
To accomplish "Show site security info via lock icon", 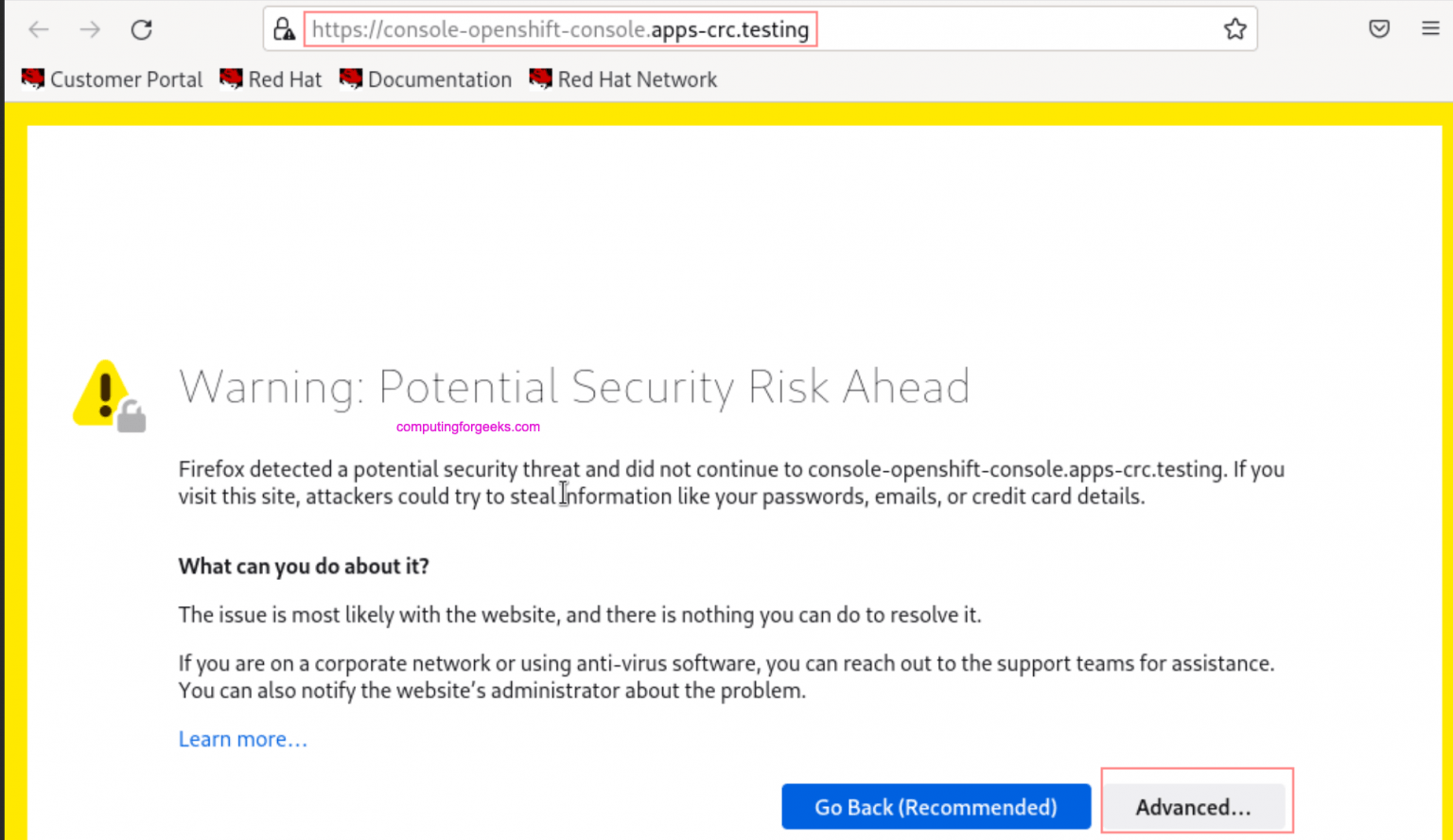I will click(284, 29).
